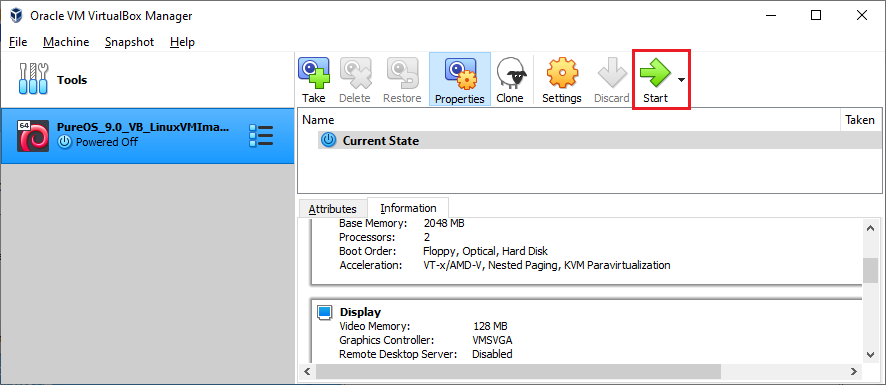Click the PureOS 64-bit OS icon

(33, 136)
